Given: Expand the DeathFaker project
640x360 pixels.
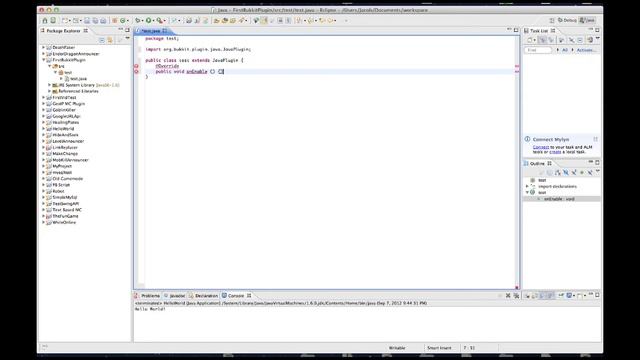Looking at the screenshot, I should tap(44, 47).
